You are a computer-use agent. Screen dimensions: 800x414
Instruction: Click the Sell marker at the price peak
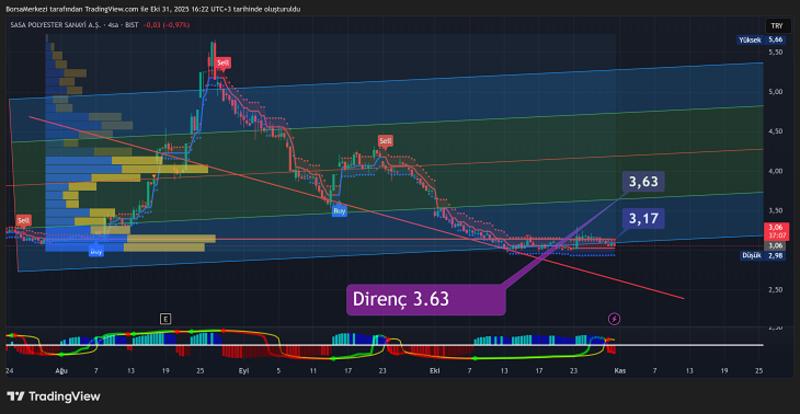click(223, 62)
